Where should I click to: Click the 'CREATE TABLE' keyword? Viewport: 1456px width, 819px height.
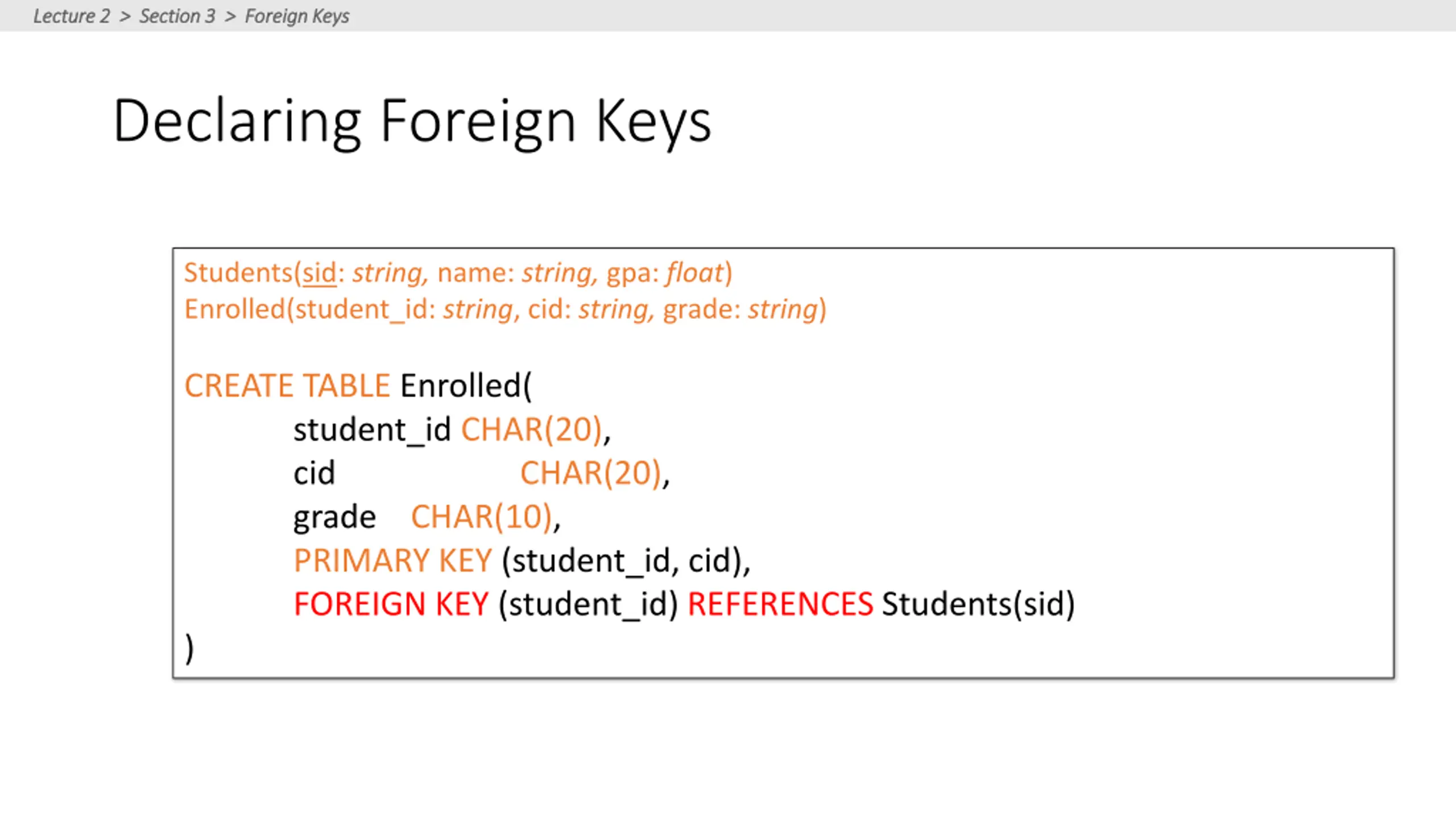point(287,386)
